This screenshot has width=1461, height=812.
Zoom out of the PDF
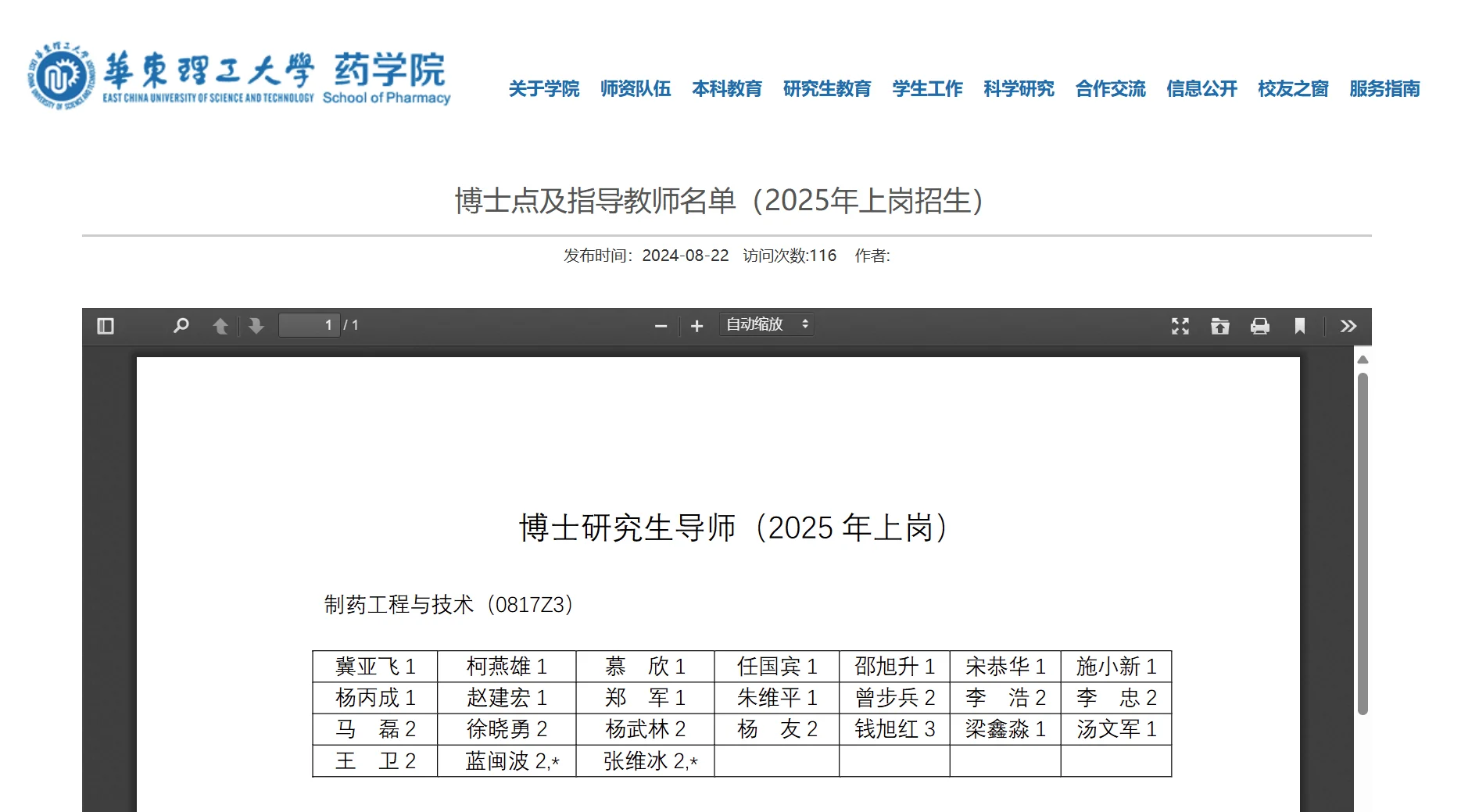(x=661, y=326)
